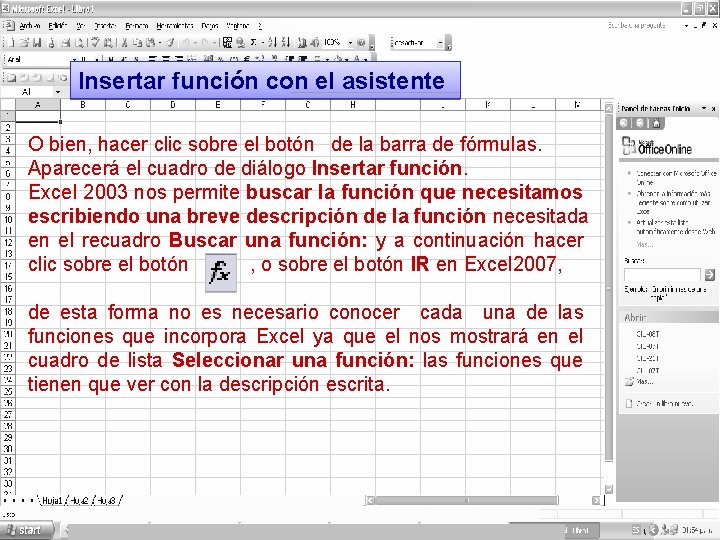The width and height of the screenshot is (720, 540).
Task: Toggle Align Left formatting
Action: [x=153, y=59]
